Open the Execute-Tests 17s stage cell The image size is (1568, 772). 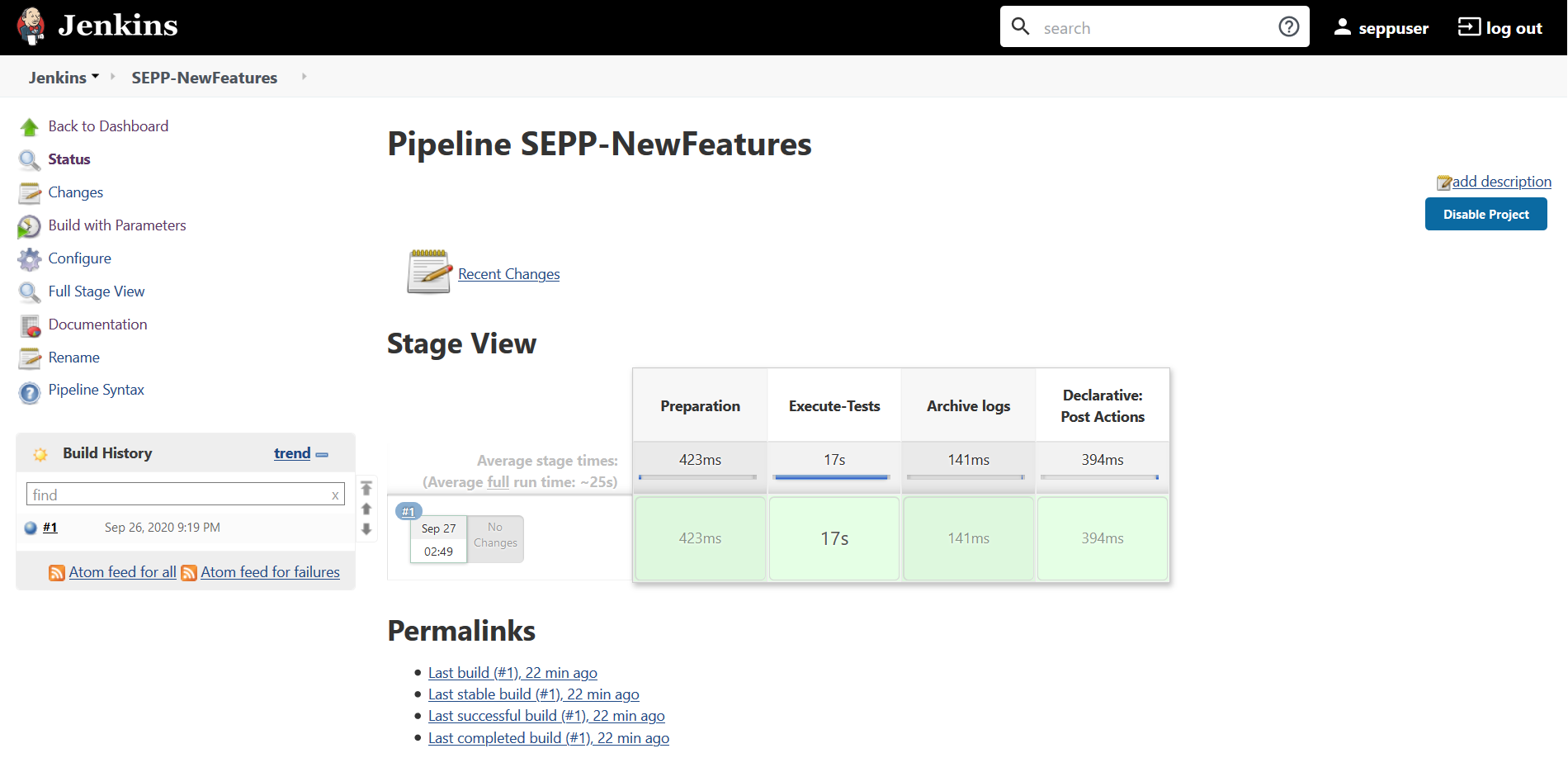coord(834,538)
